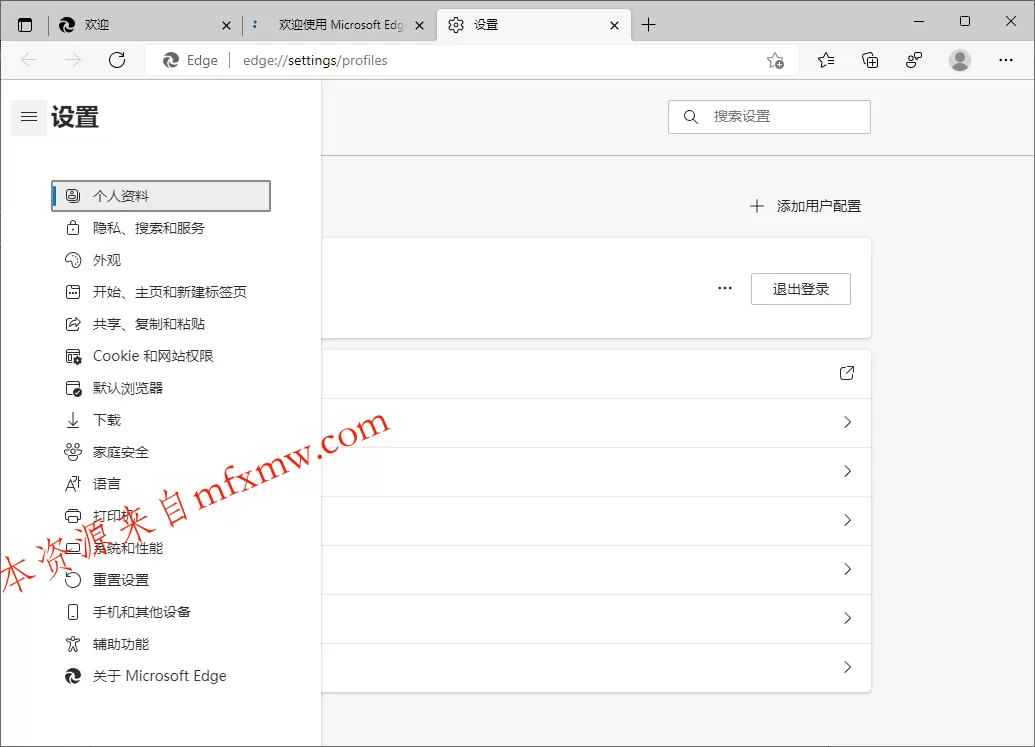Click the forward navigation arrow
This screenshot has height=747, width=1035.
coord(73,60)
